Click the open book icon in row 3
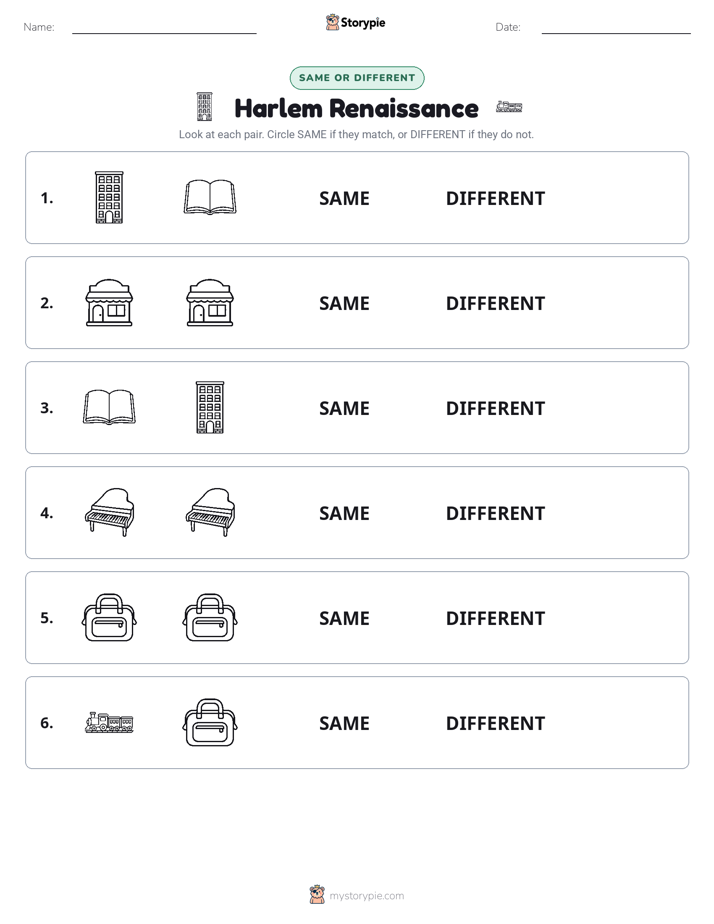 pyautogui.click(x=109, y=407)
